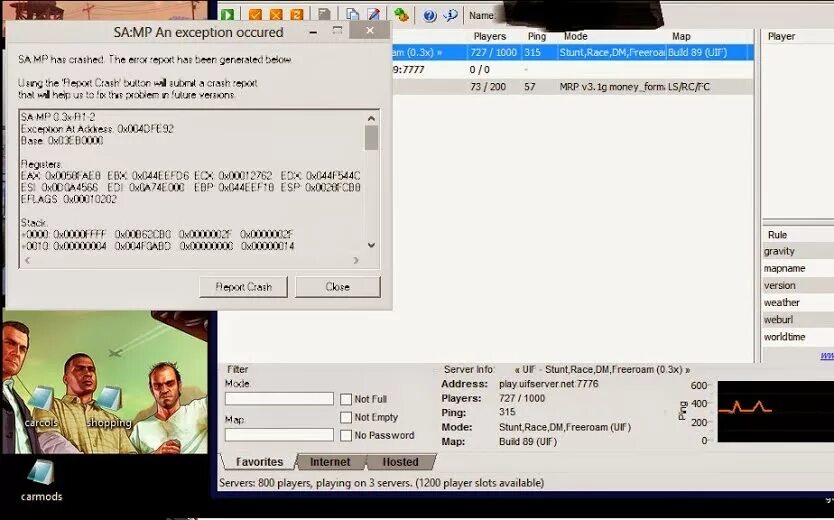834x520 pixels.
Task: Click the EFLAGS register line in report
Action: [69, 199]
